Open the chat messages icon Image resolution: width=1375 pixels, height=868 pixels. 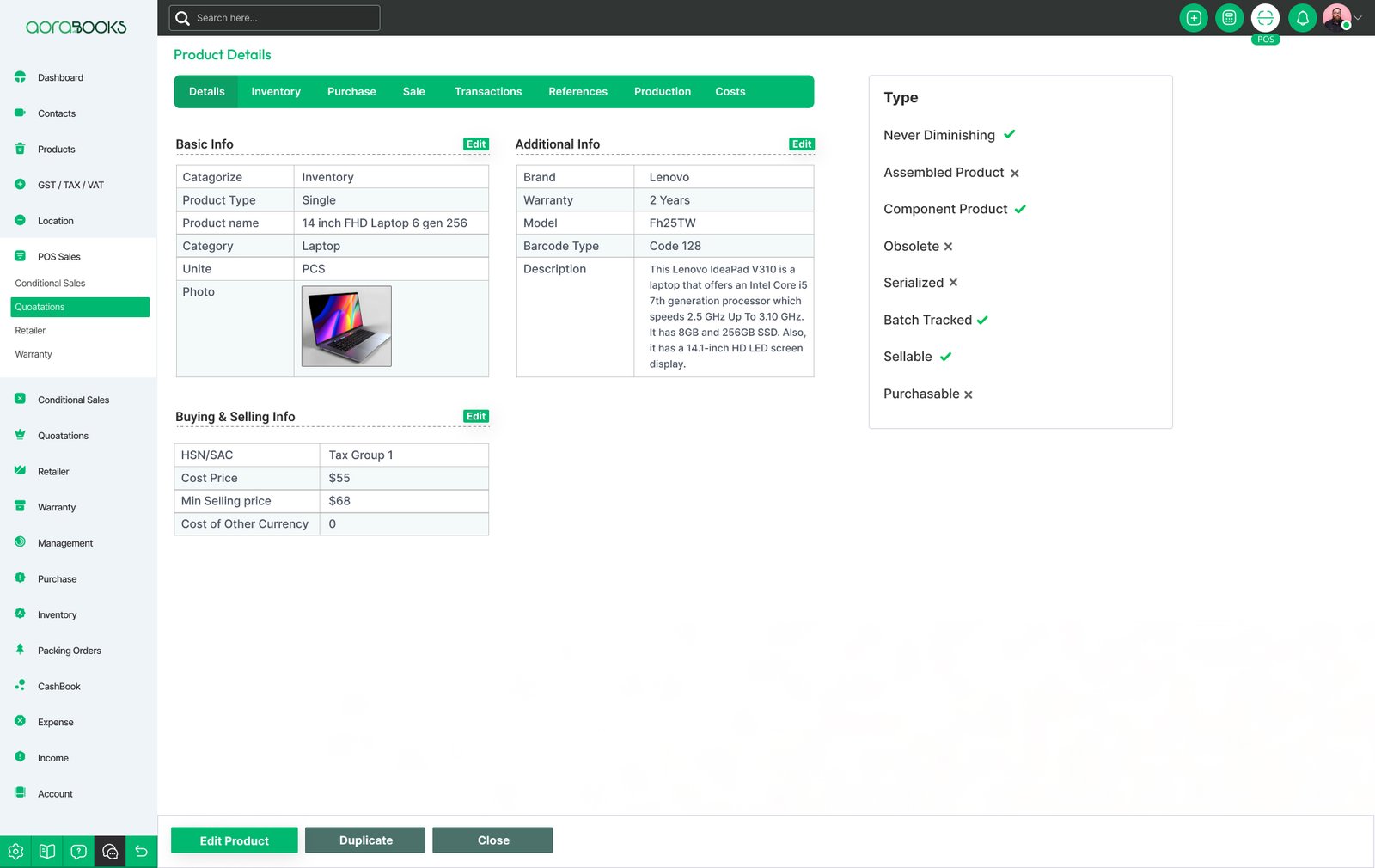pos(110,852)
